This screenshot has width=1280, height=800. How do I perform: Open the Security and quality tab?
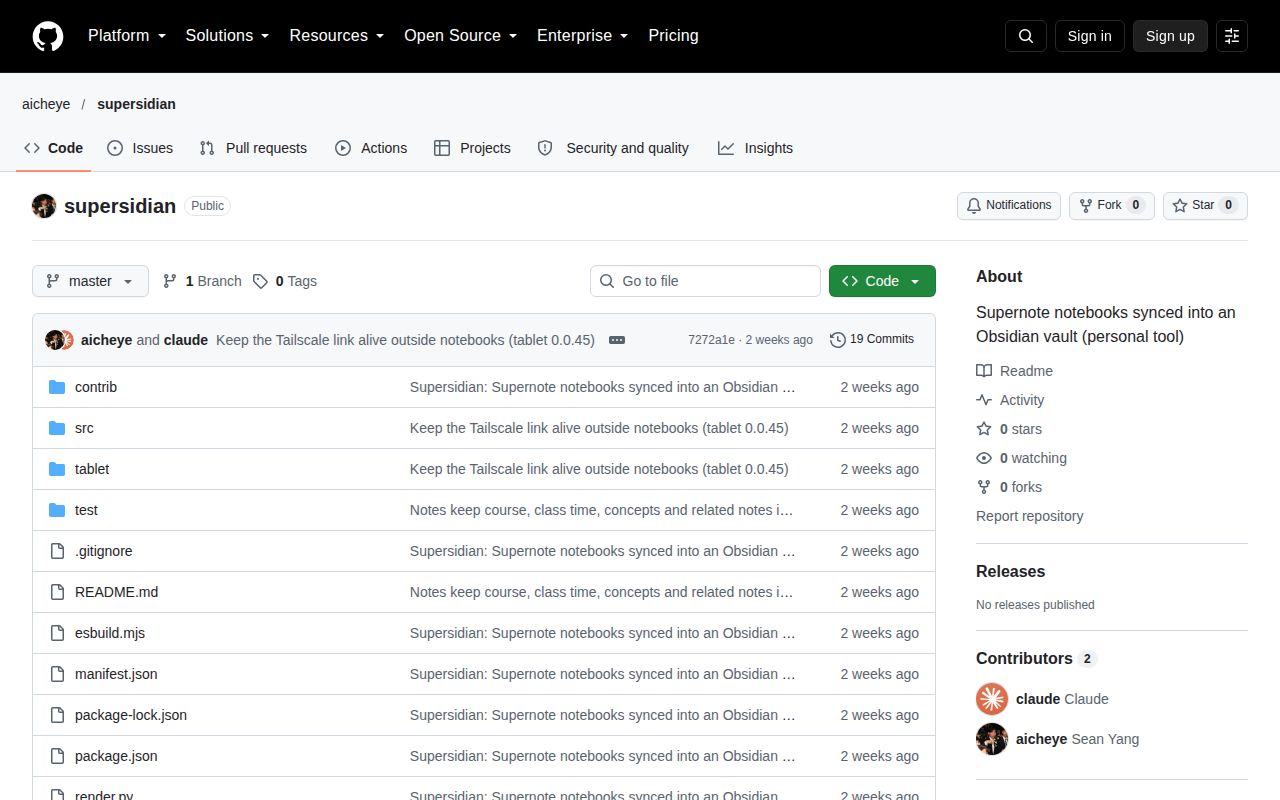tap(613, 148)
